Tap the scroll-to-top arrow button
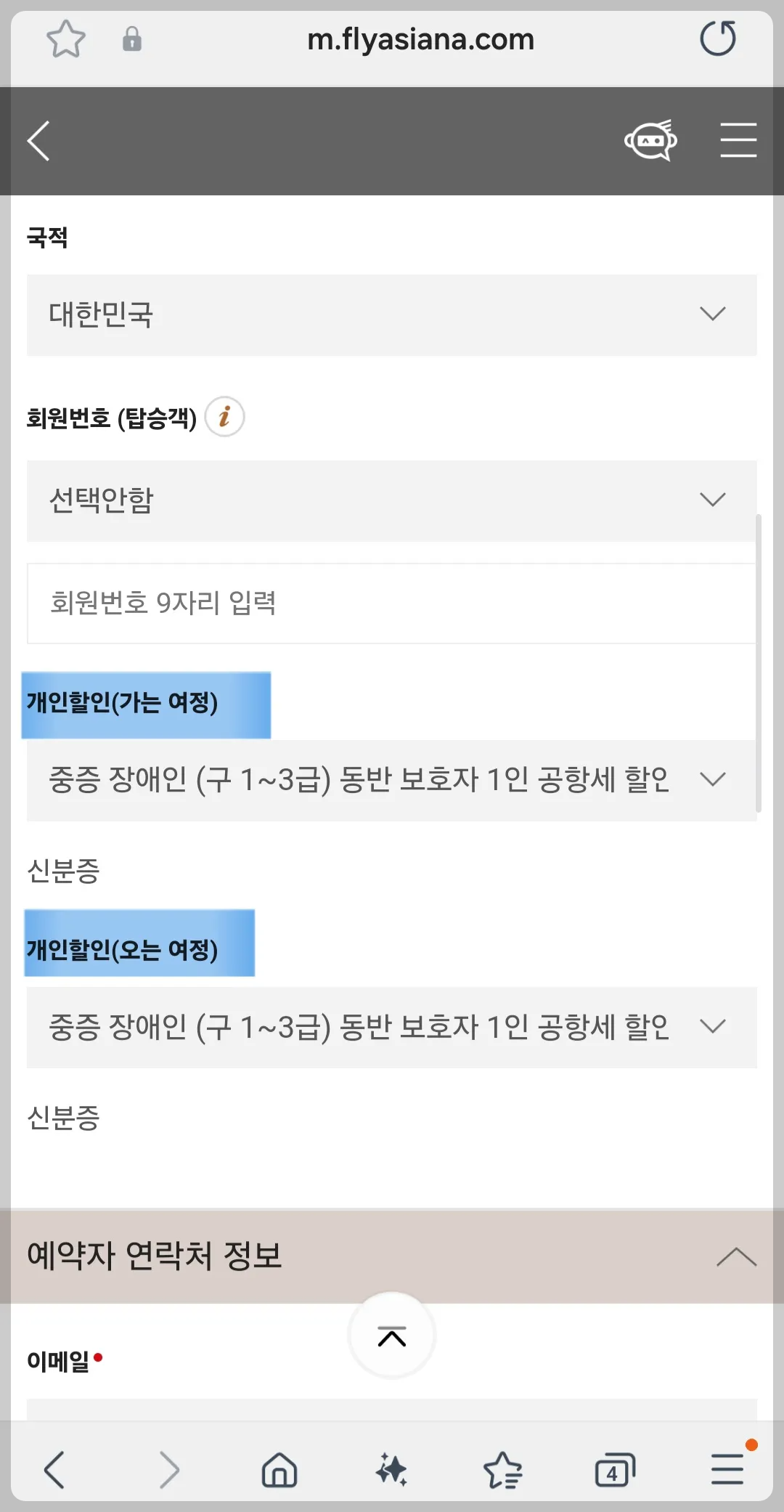 tap(392, 1335)
